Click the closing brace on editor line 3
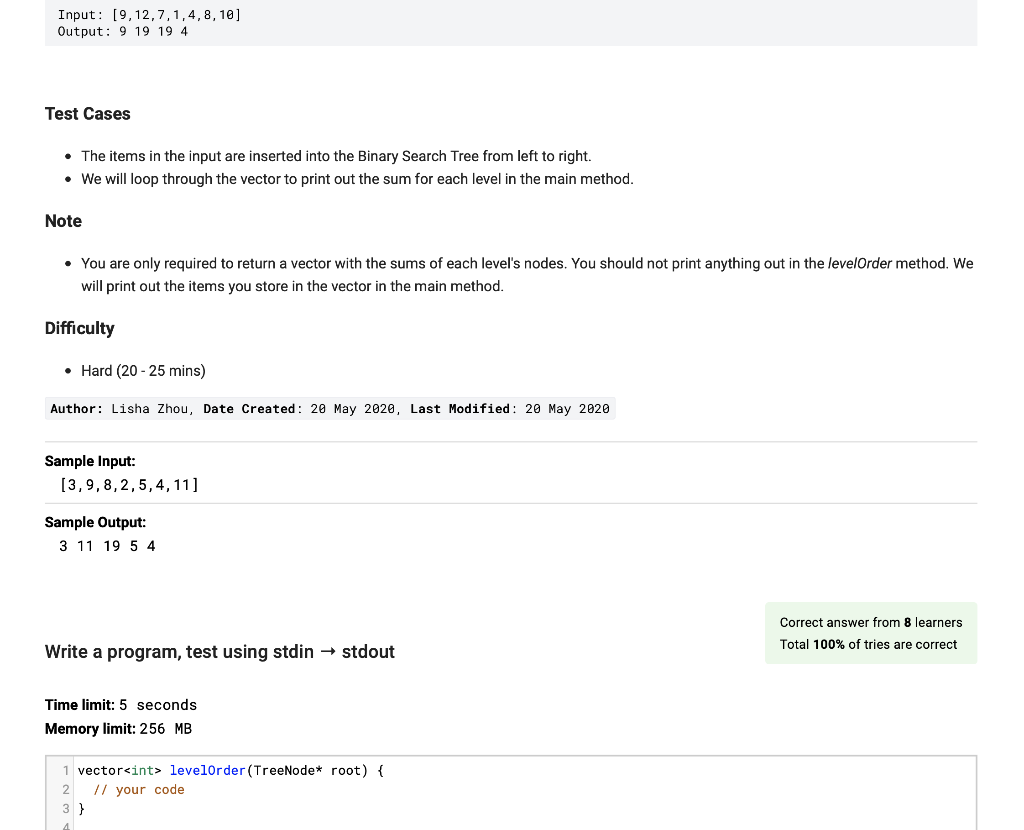The height and width of the screenshot is (830, 1024). click(x=81, y=809)
